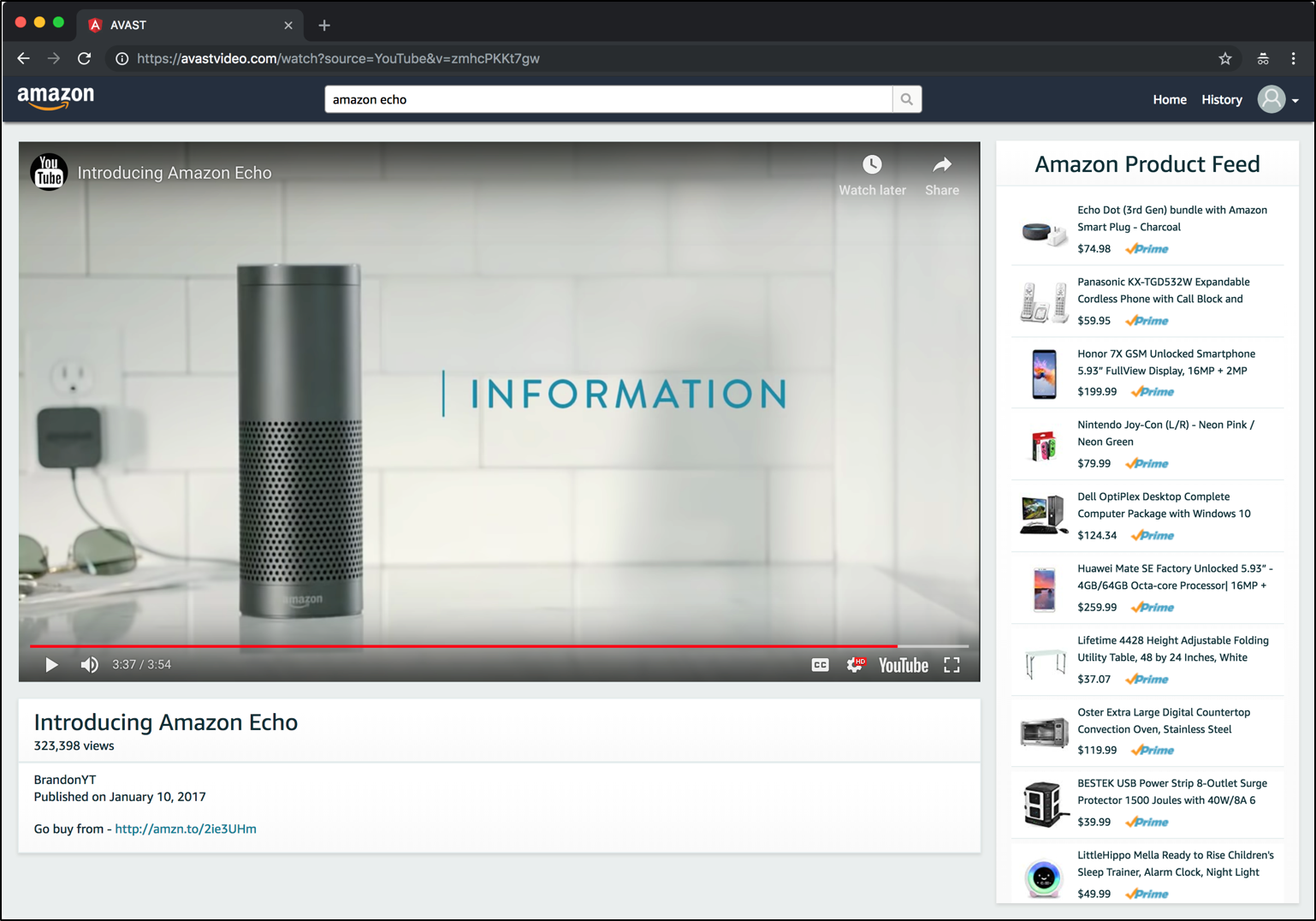Click Prime badge next to $74.98

[x=1147, y=249]
